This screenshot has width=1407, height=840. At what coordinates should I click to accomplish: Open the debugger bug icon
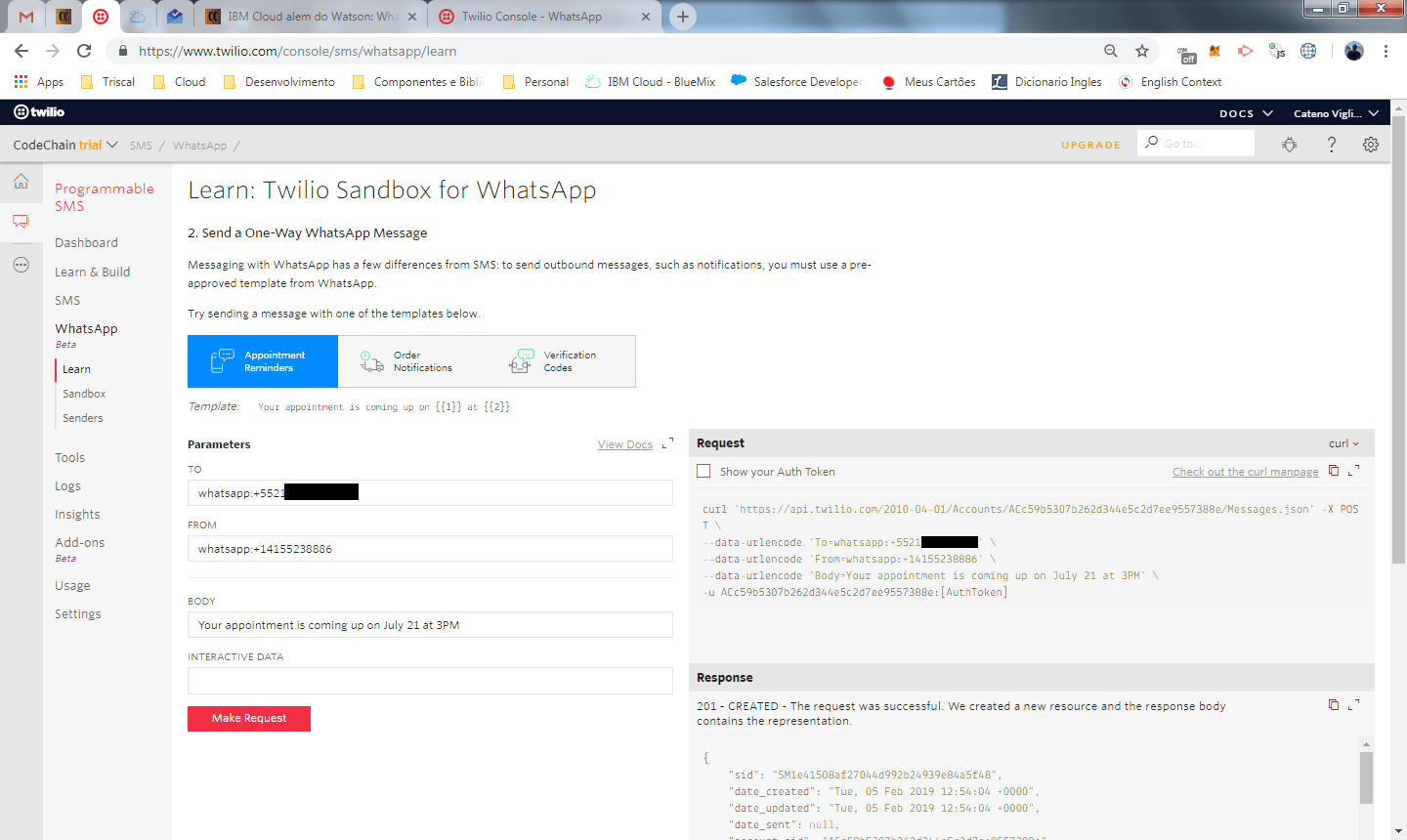1290,145
